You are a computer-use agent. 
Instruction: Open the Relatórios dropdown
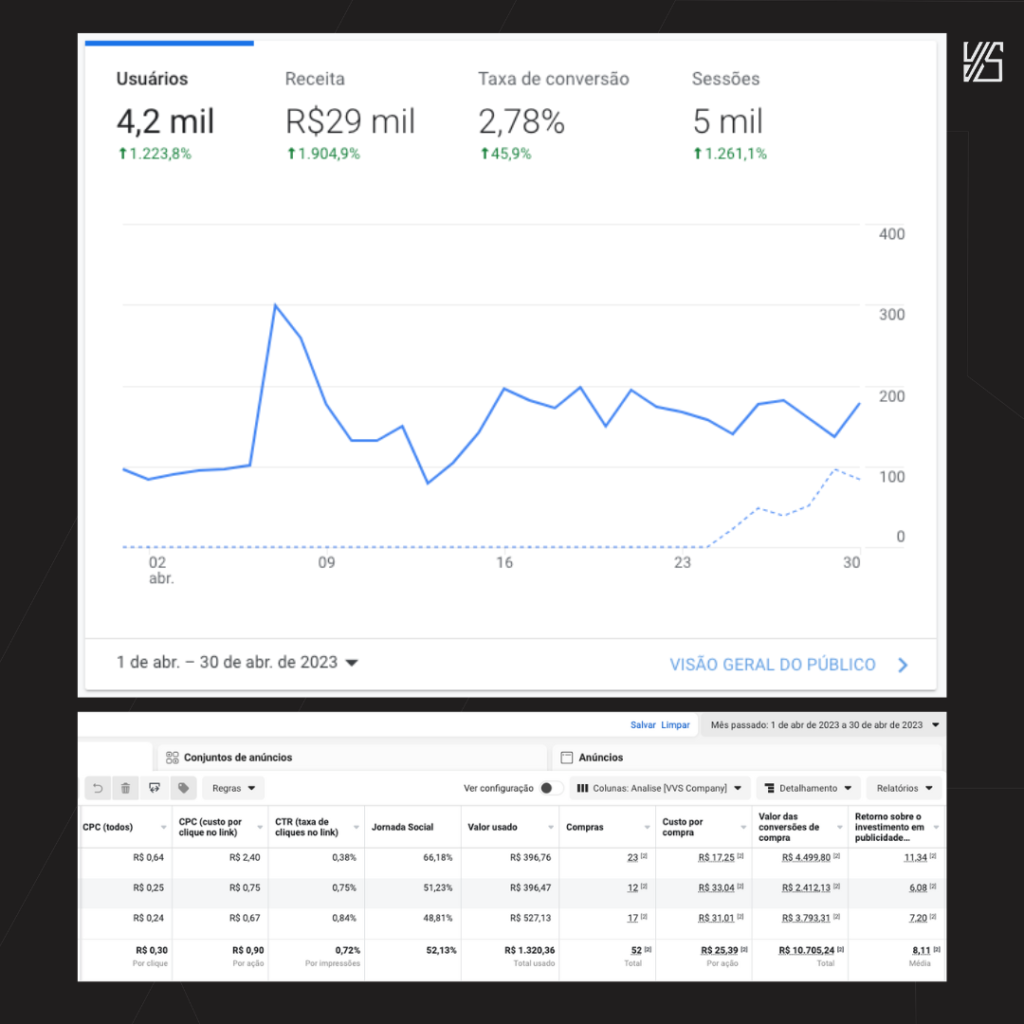905,788
